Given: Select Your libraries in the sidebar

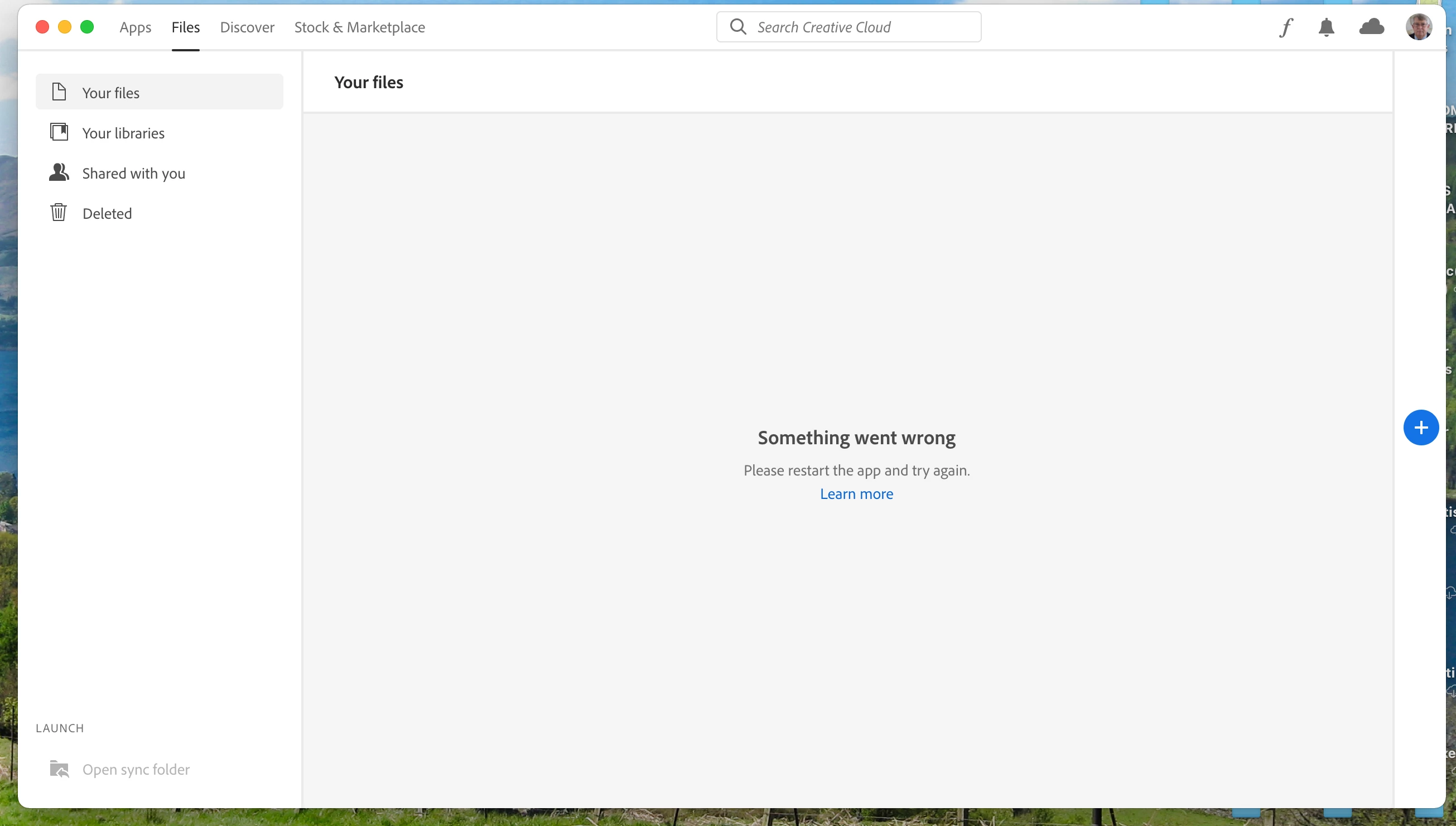Looking at the screenshot, I should [x=124, y=133].
